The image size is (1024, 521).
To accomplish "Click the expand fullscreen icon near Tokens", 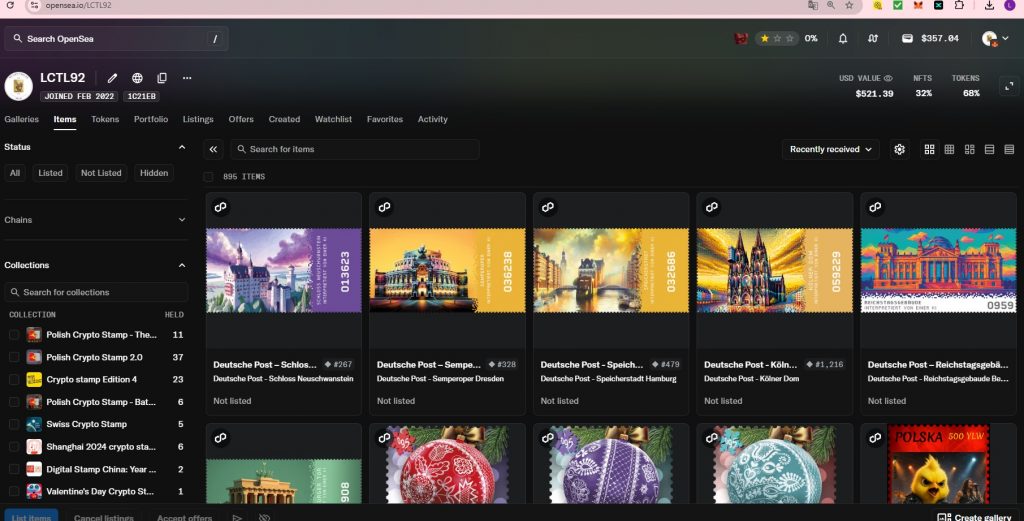I will pos(1008,86).
